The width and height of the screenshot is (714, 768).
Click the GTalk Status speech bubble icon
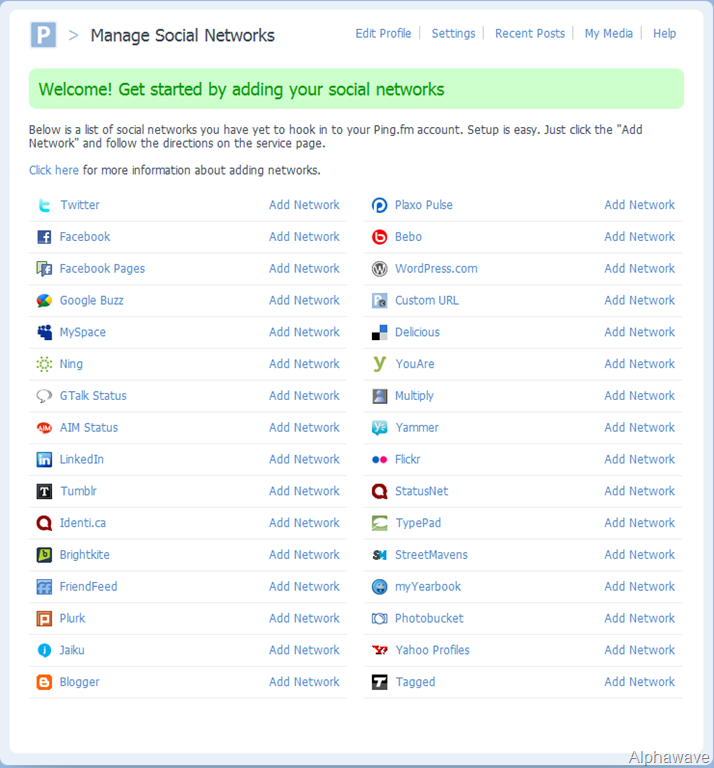[44, 396]
